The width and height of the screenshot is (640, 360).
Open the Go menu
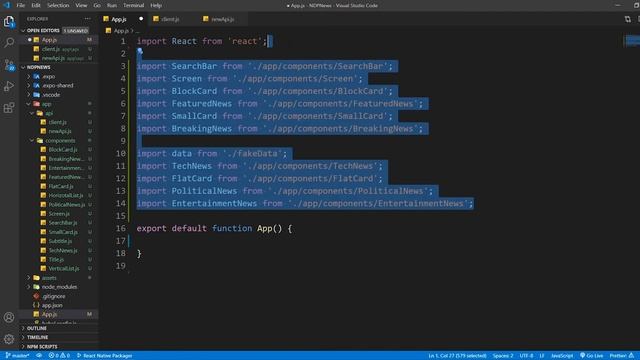click(97, 5)
